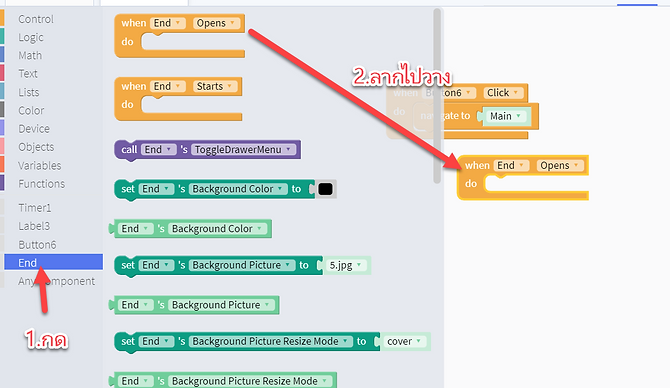Expand End dropdown in Background Picture getter

[x=135, y=305]
